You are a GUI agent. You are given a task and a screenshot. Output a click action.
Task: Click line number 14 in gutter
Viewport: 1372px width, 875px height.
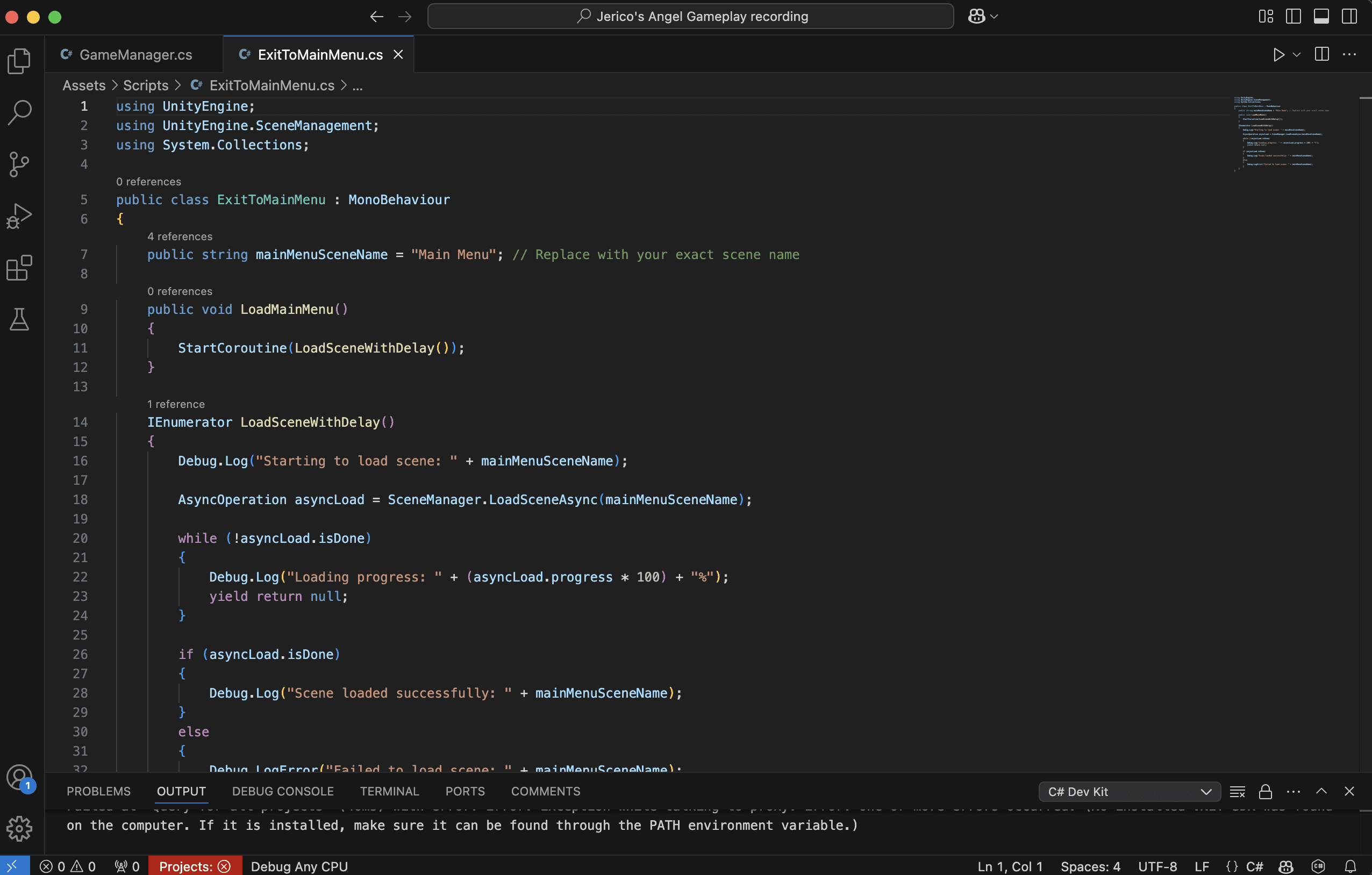coord(80,422)
